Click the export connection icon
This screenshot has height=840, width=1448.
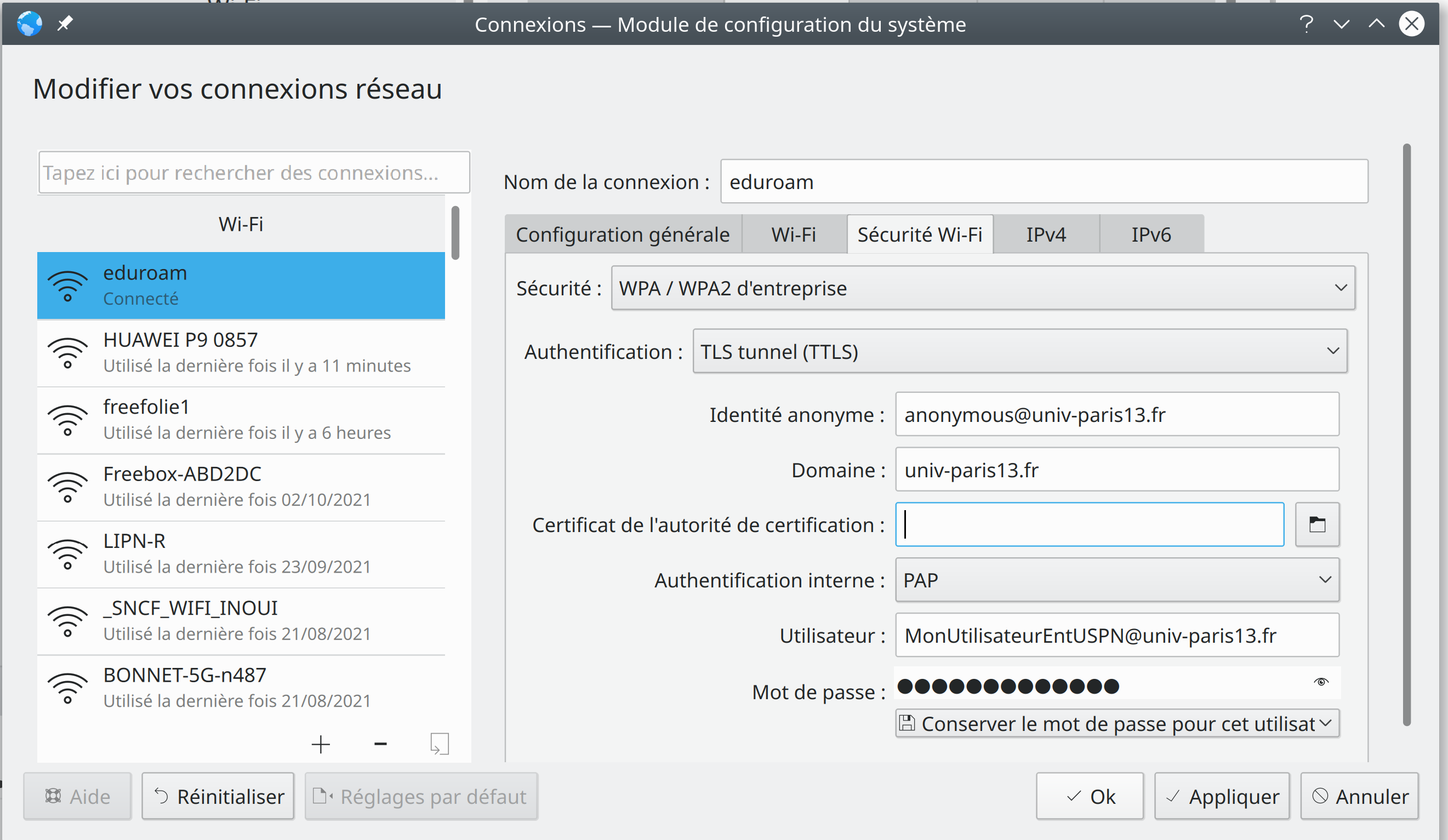click(440, 744)
